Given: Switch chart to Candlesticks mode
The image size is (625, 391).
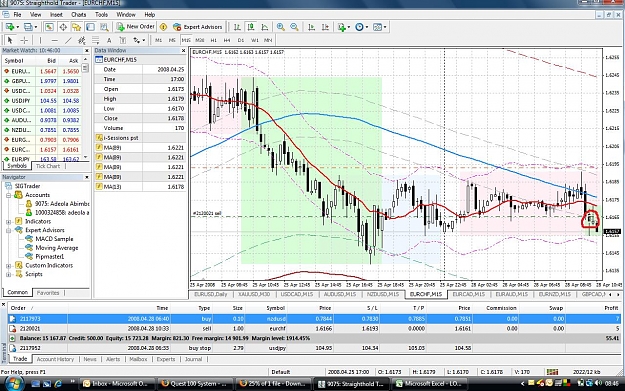Looking at the screenshot, I should point(251,27).
